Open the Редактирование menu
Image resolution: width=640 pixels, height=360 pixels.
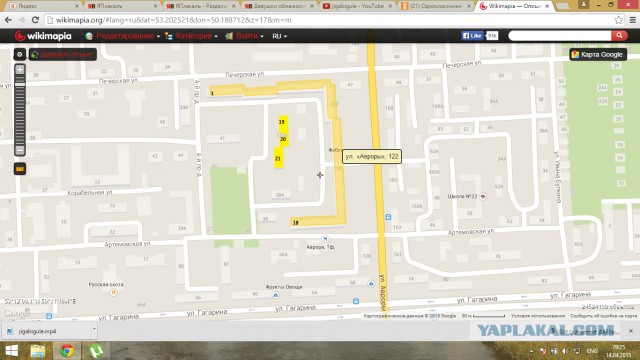click(122, 36)
